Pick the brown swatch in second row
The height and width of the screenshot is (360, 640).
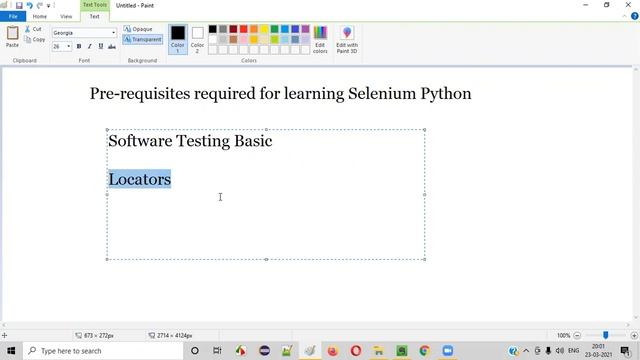tap(233, 40)
